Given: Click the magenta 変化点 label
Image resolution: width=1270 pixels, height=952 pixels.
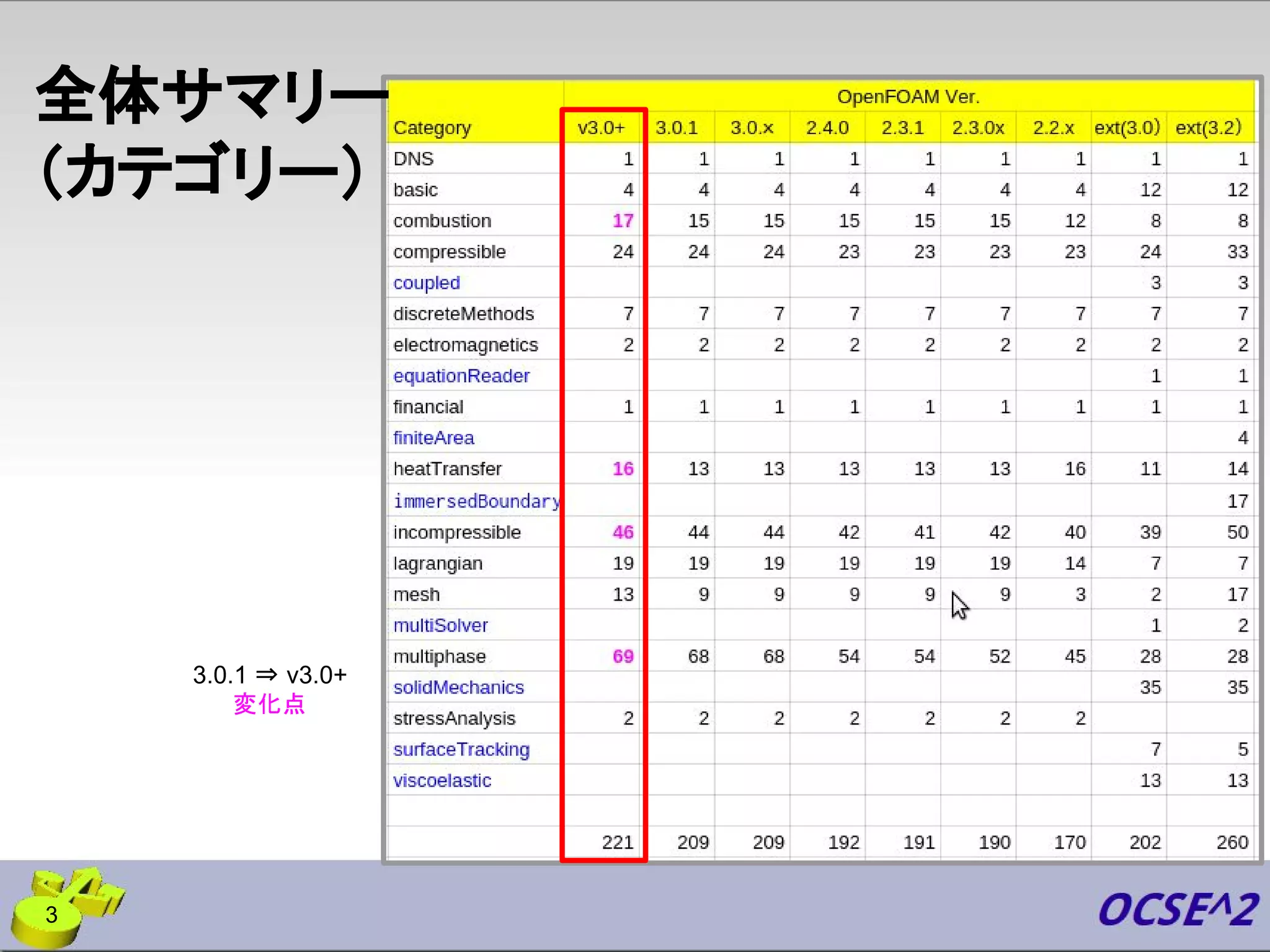Looking at the screenshot, I should 269,705.
